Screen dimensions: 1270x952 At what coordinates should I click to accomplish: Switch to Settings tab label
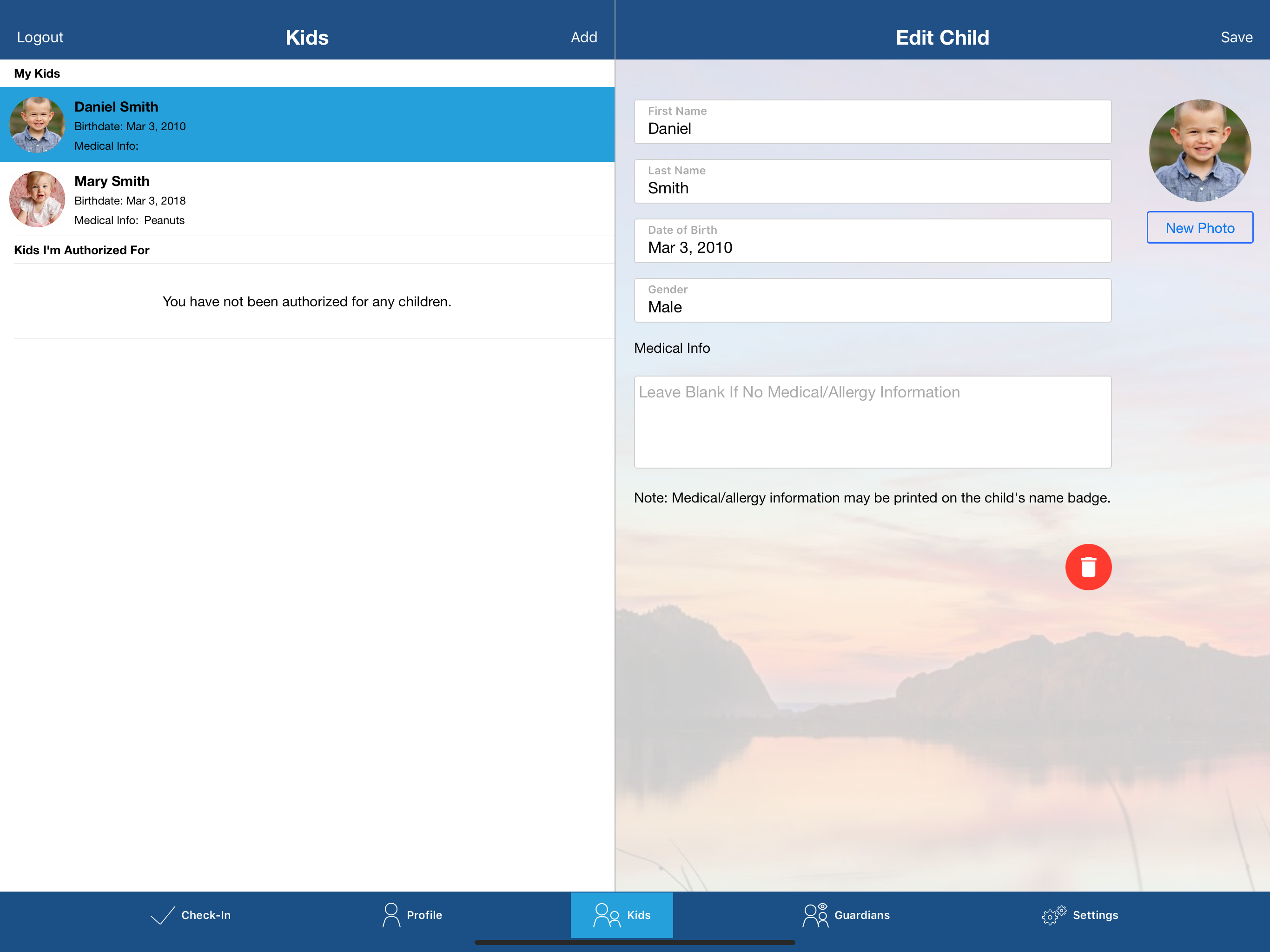click(x=1096, y=915)
